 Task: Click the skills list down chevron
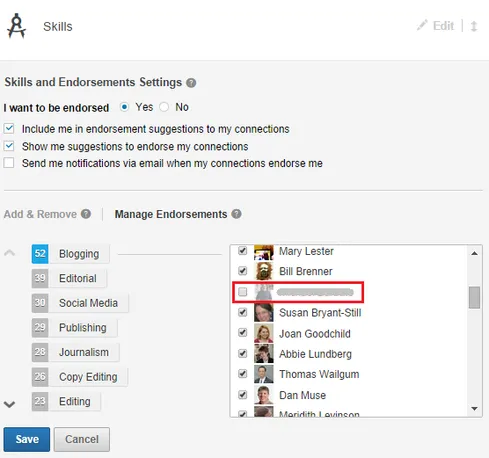tap(10, 404)
